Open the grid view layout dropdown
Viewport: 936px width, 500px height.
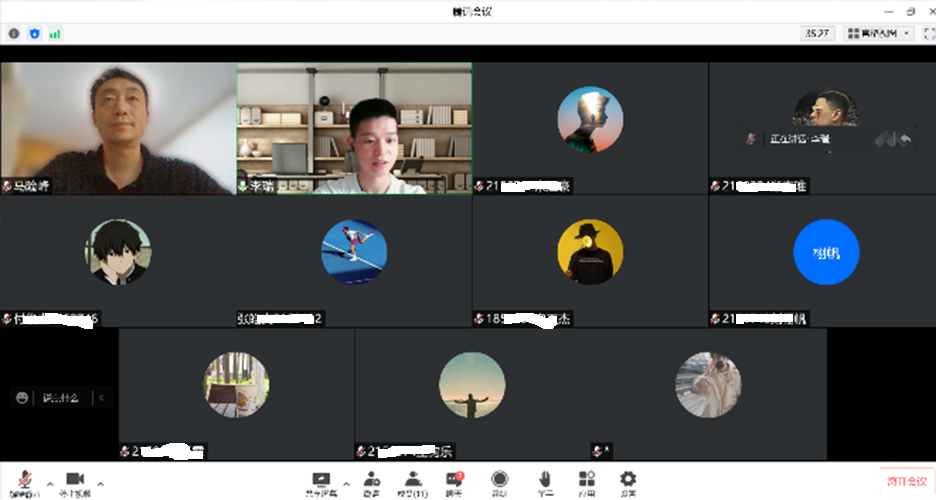[x=879, y=33]
